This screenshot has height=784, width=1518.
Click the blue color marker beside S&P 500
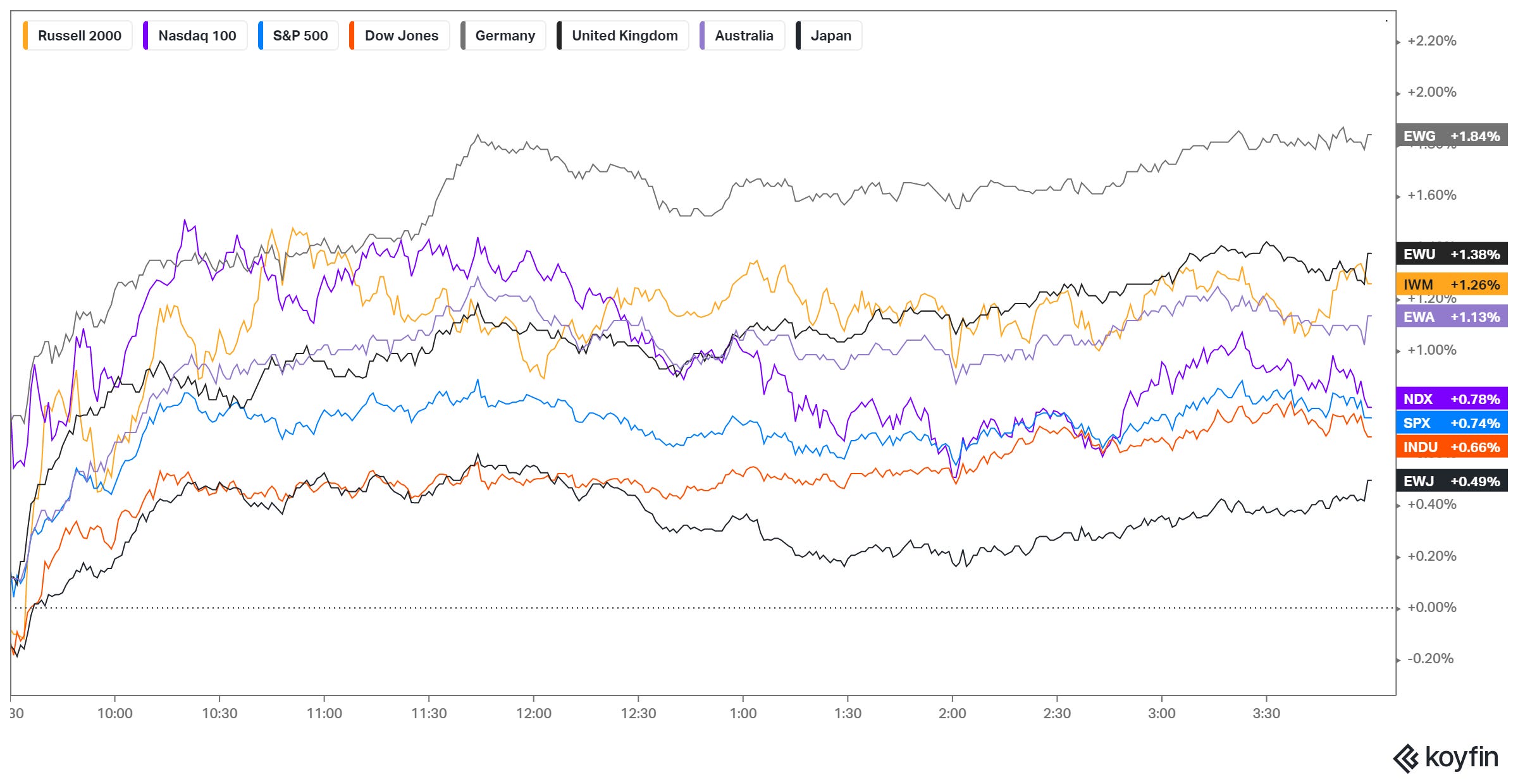click(261, 35)
